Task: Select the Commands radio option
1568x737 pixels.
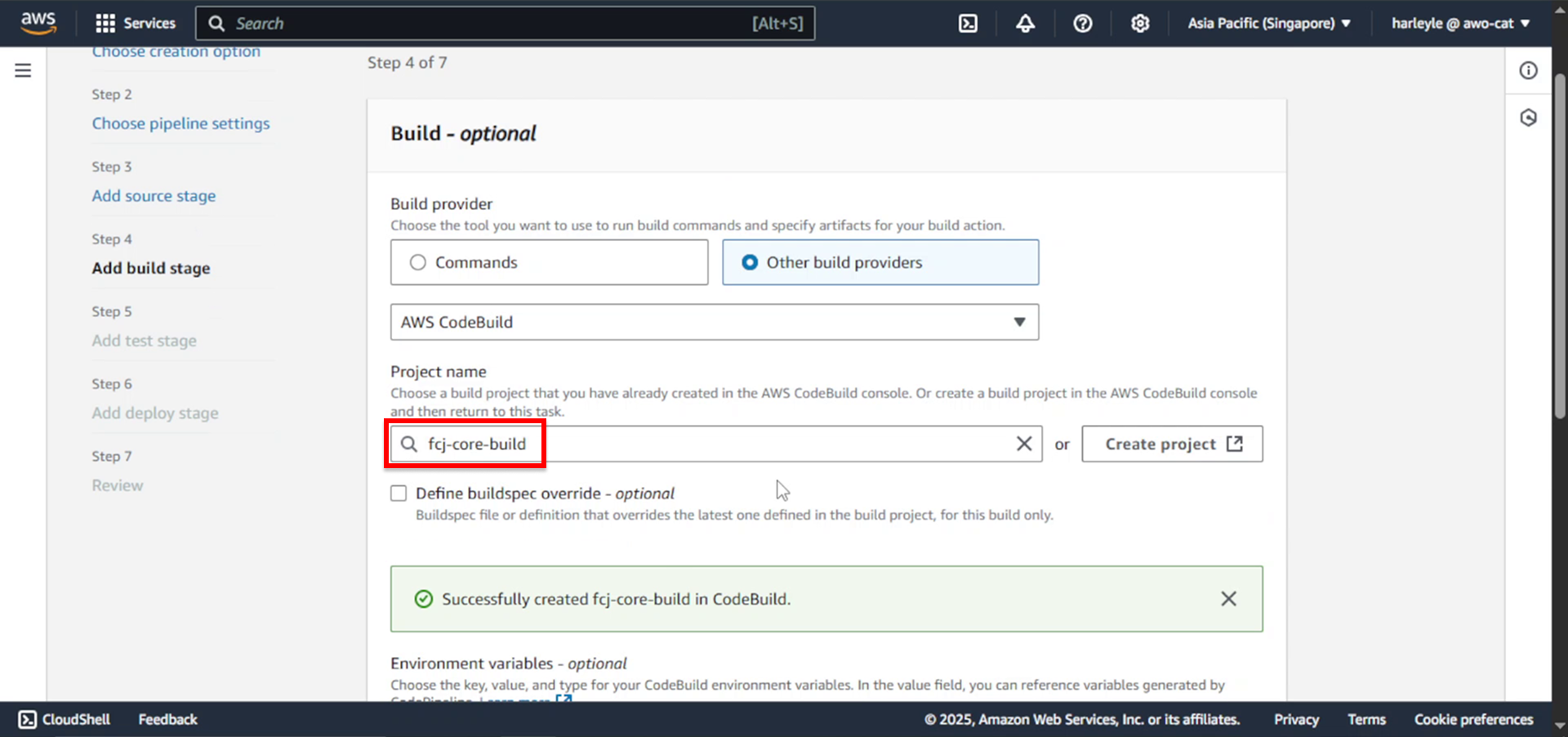Action: 549,262
